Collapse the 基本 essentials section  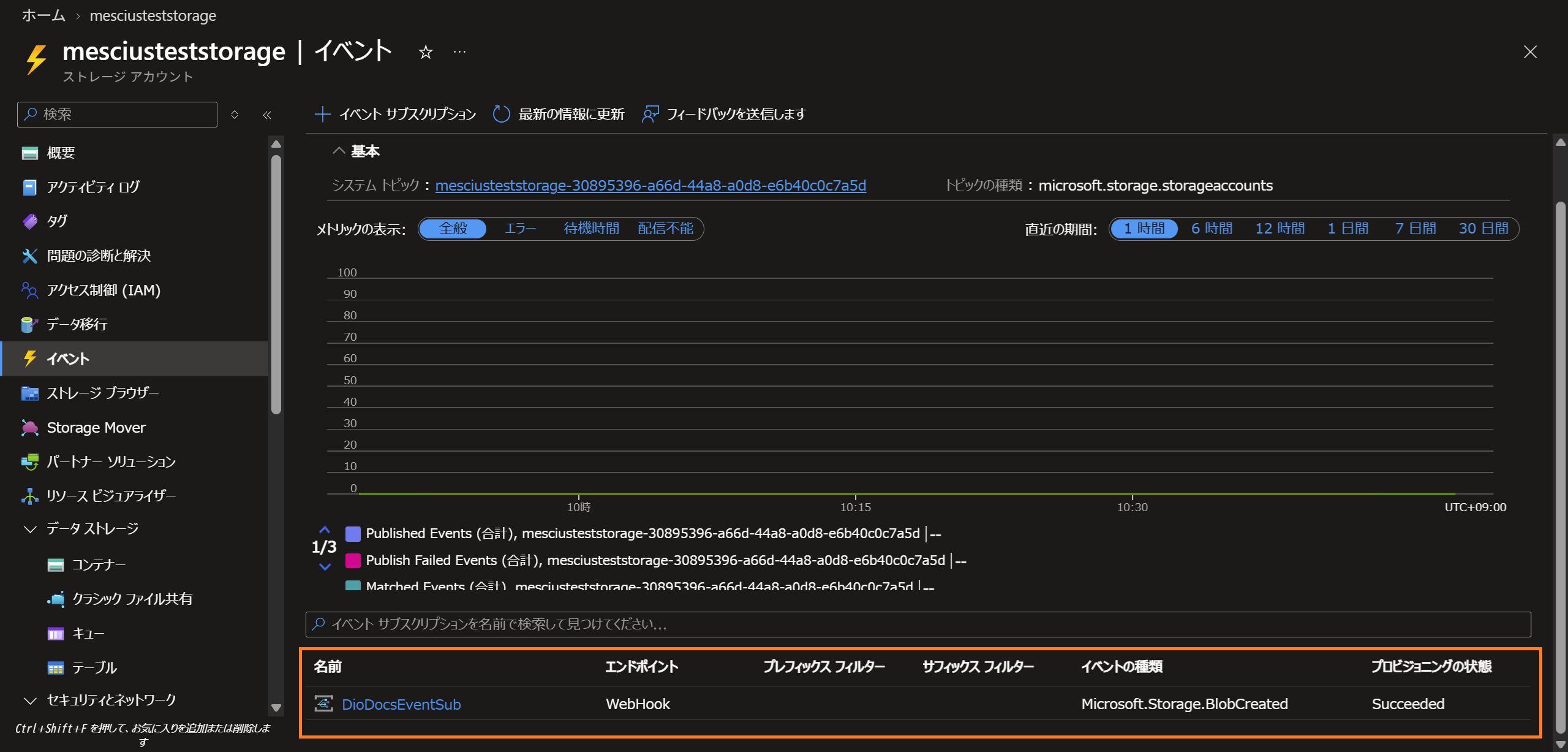click(339, 151)
